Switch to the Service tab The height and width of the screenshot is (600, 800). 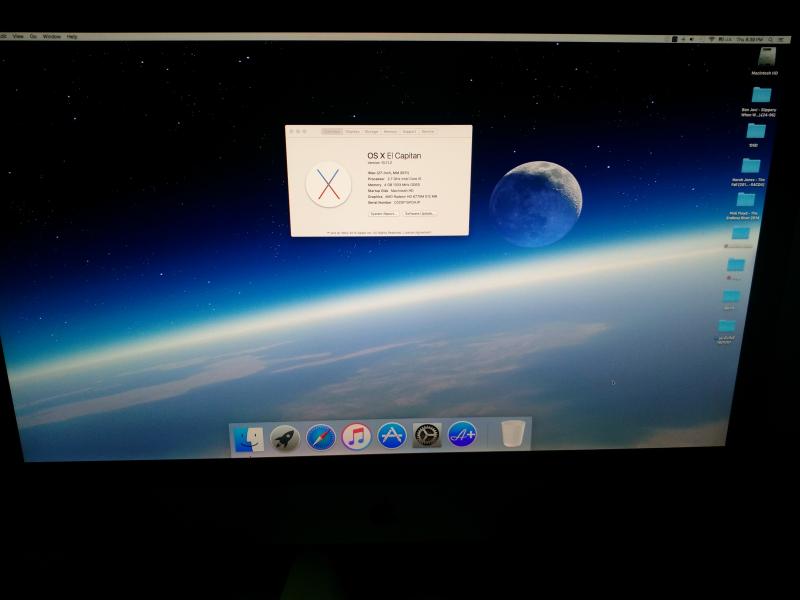(428, 132)
